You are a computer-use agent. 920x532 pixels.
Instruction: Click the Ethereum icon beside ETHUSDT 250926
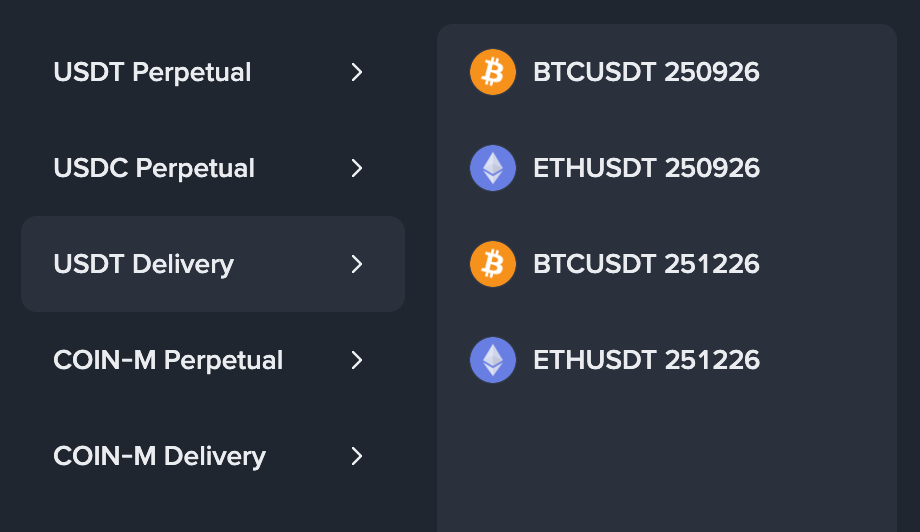click(493, 168)
